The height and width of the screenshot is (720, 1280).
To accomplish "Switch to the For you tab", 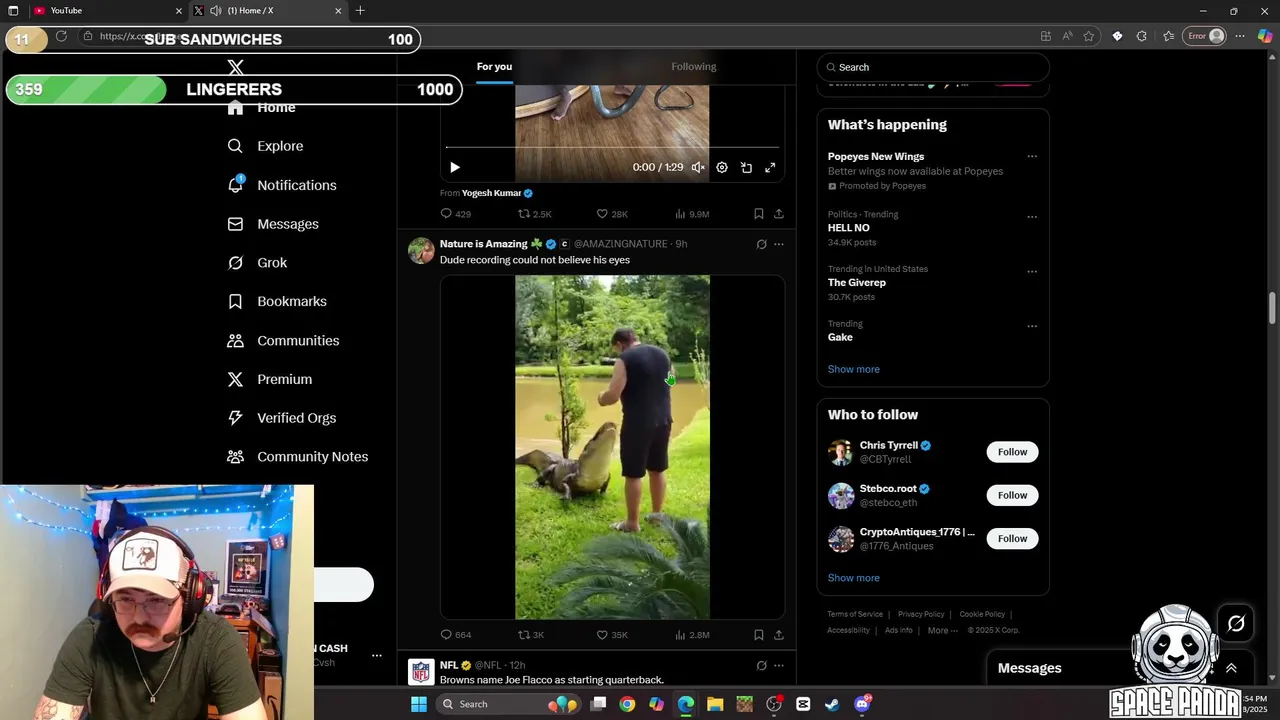I will pos(494,67).
